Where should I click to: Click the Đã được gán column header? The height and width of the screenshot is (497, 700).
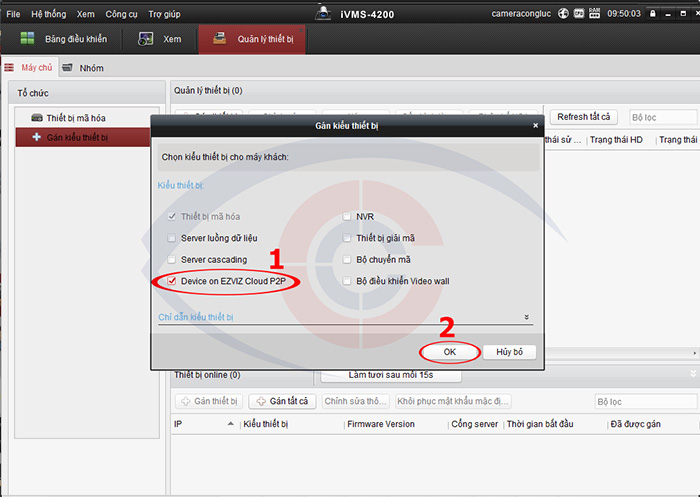tap(636, 424)
